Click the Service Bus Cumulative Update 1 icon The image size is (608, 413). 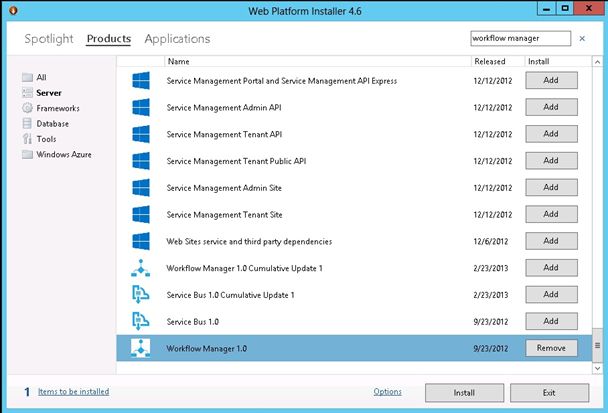[141, 295]
